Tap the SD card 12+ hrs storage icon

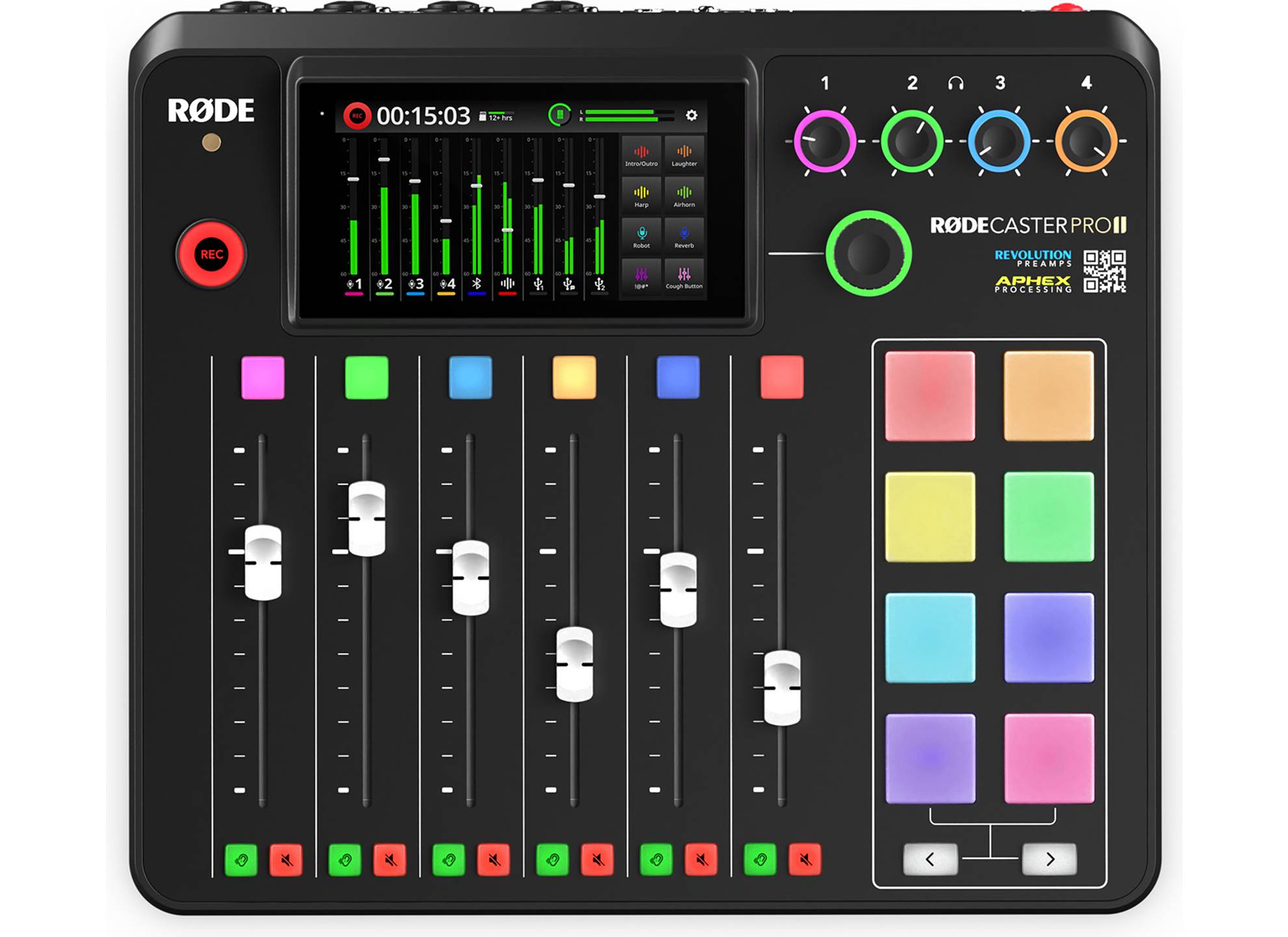click(x=496, y=116)
